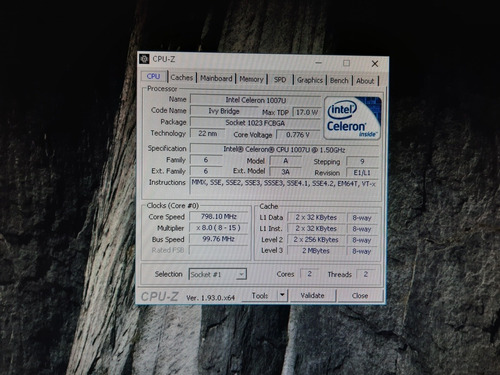This screenshot has width=500, height=375.
Task: Open the Memory tab
Action: coord(251,79)
